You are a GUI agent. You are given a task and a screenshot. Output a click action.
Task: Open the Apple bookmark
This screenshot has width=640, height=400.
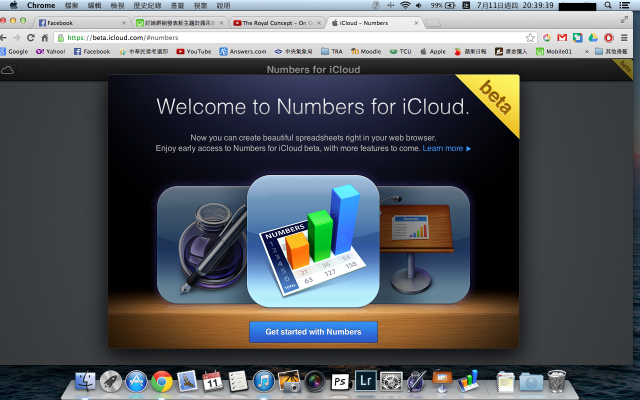pos(433,51)
